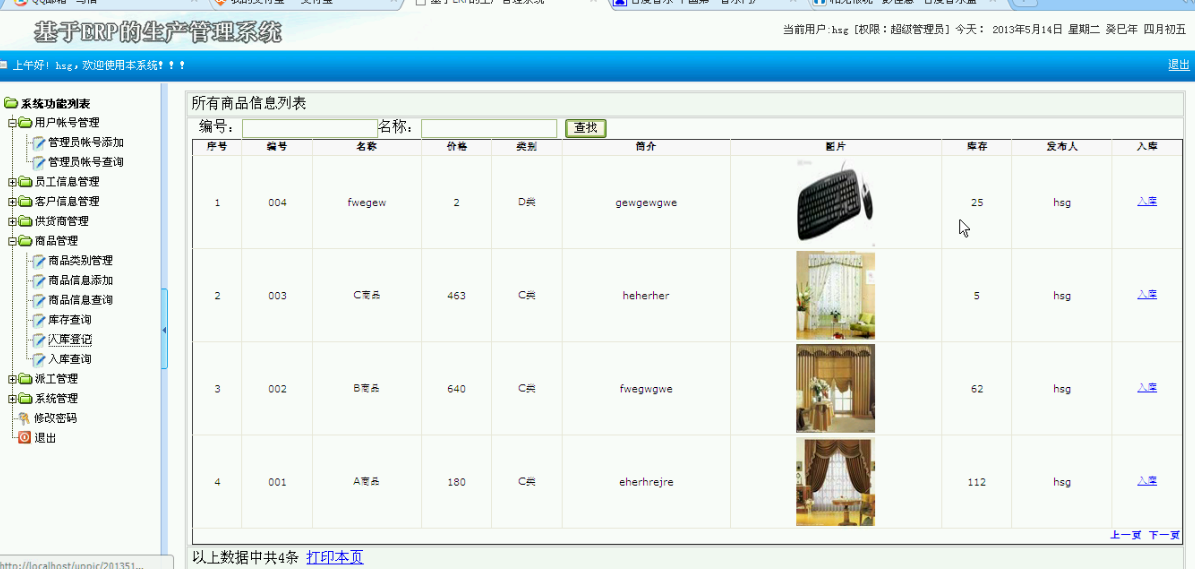Click the price cell '640'
This screenshot has height=569, width=1195.
click(457, 389)
